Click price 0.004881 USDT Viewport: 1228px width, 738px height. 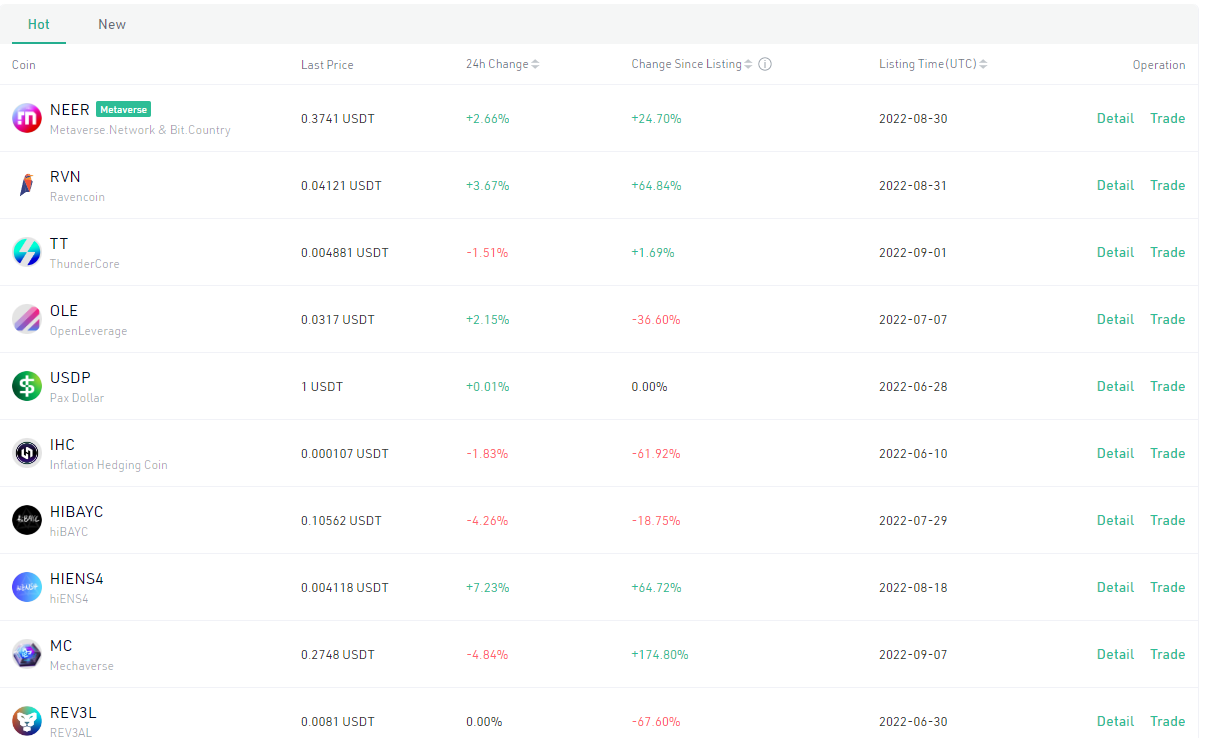(x=345, y=252)
